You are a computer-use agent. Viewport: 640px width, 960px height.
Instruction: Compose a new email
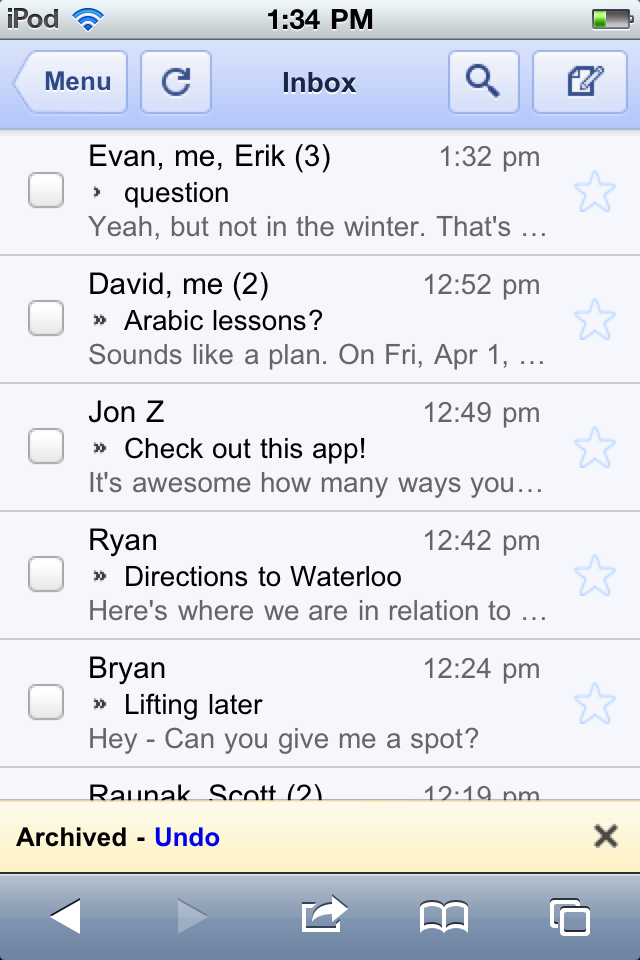[x=579, y=82]
